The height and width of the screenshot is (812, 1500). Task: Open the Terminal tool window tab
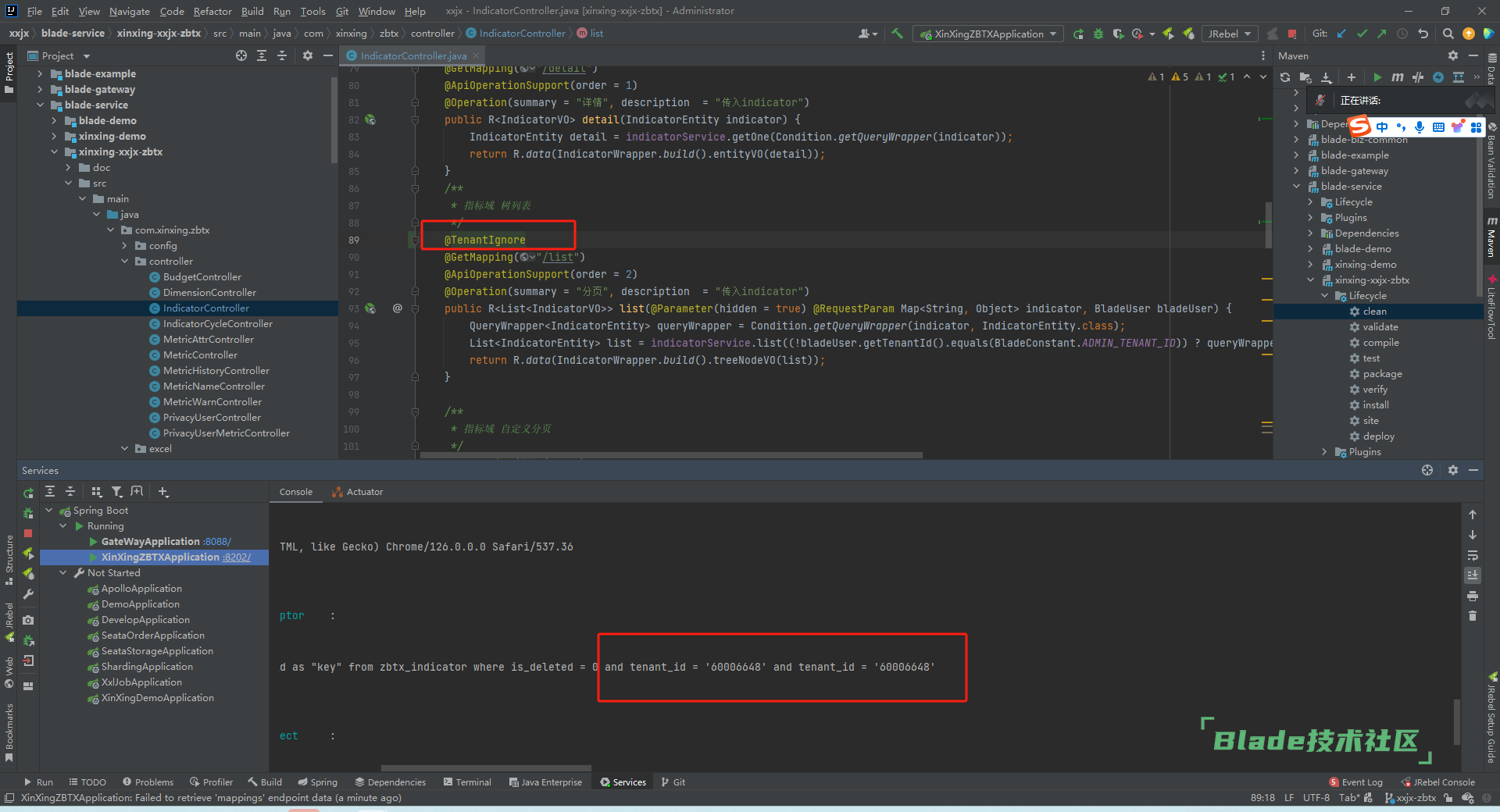coord(467,782)
